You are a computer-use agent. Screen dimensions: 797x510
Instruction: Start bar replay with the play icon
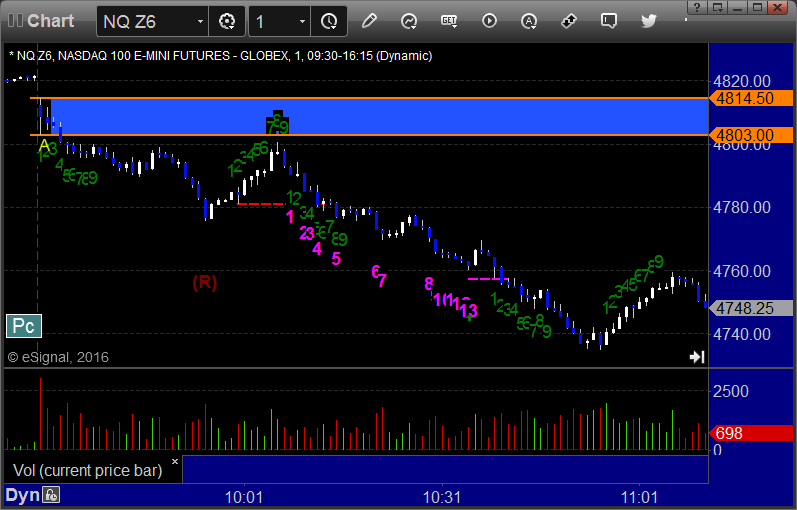coord(489,21)
